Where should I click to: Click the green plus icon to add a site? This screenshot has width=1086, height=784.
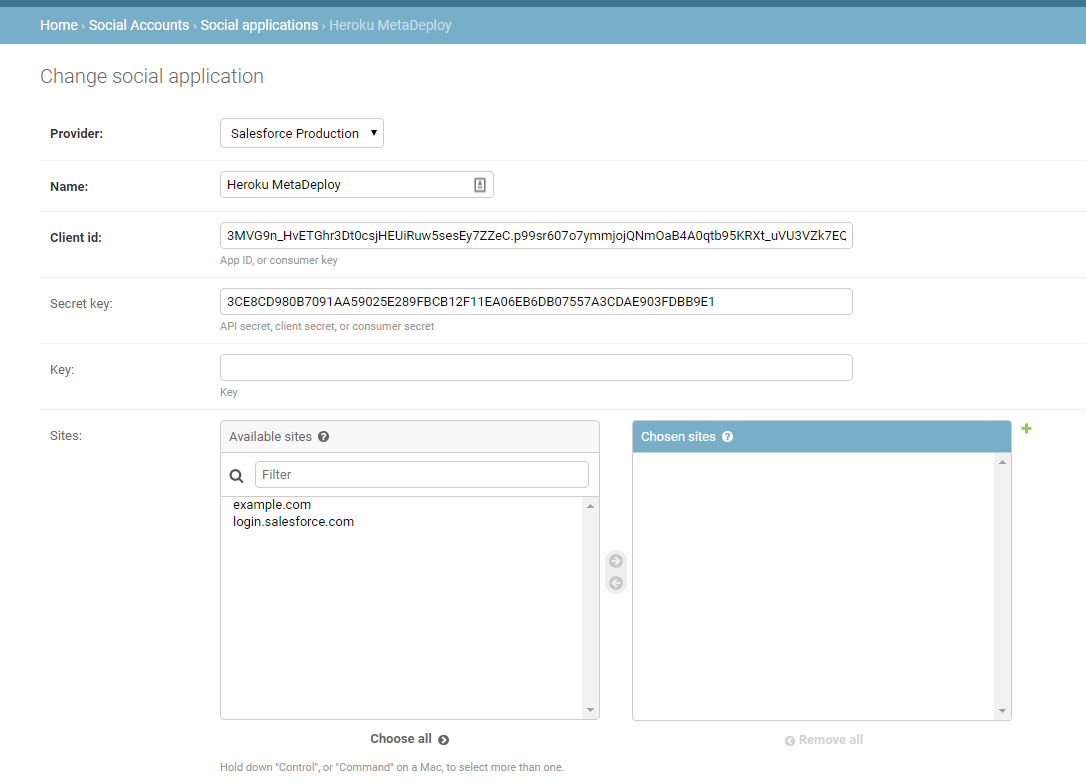(1026, 428)
